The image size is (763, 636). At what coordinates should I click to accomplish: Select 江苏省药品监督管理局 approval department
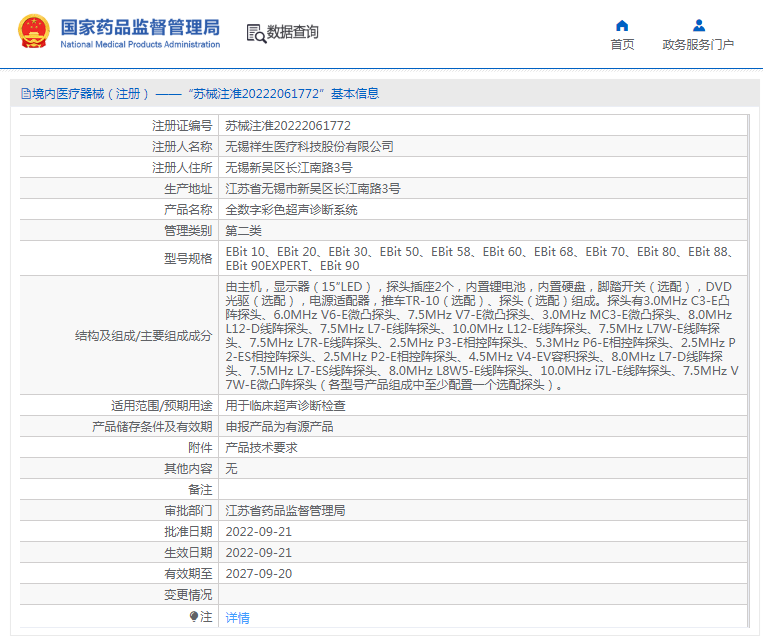[x=285, y=510]
